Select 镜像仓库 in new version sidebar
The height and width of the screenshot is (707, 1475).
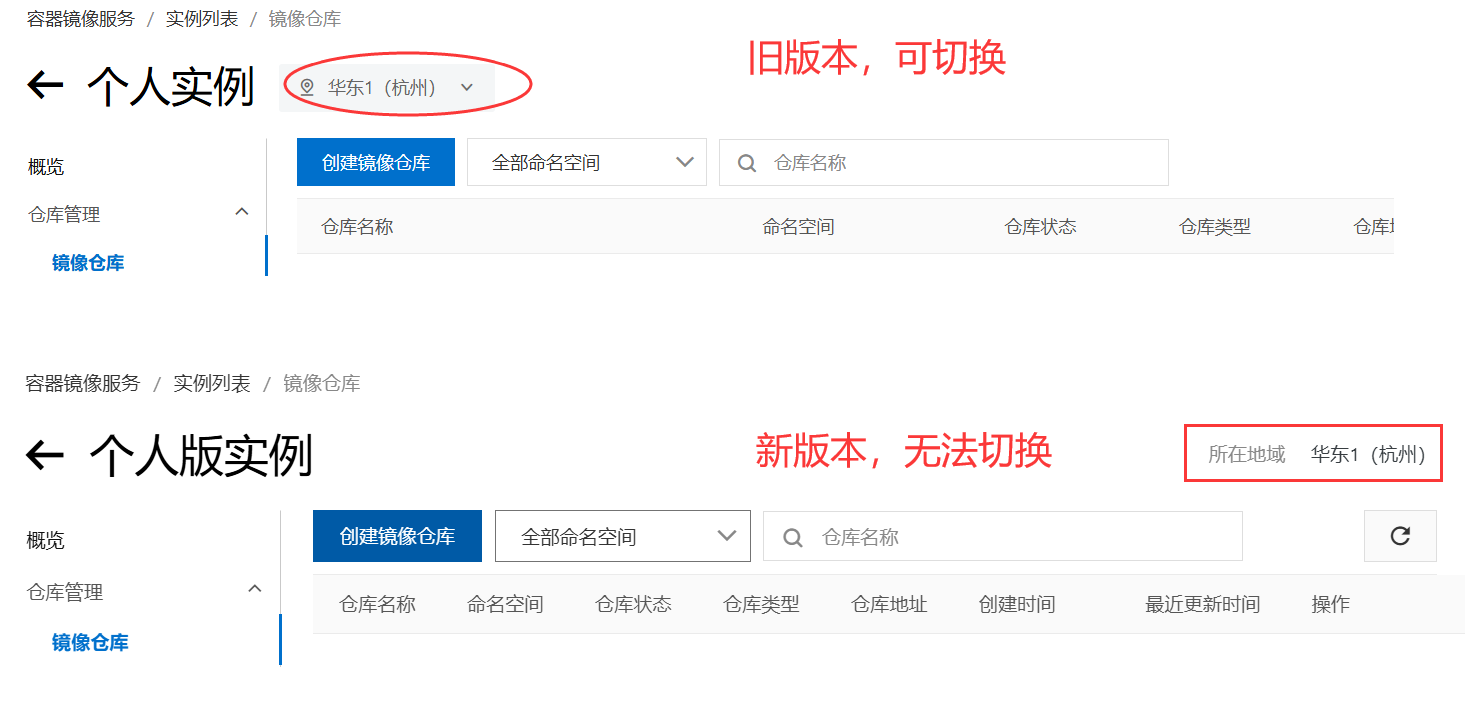point(90,642)
